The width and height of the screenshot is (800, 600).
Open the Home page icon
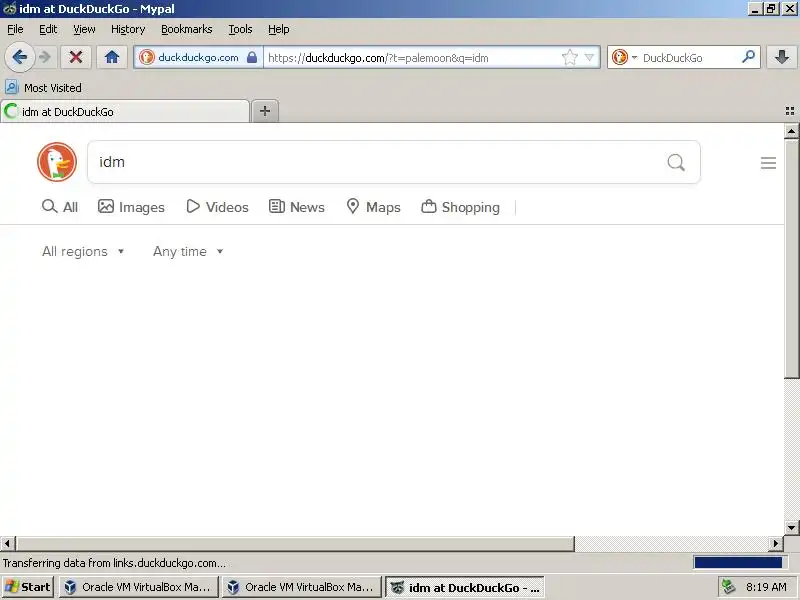coord(112,57)
